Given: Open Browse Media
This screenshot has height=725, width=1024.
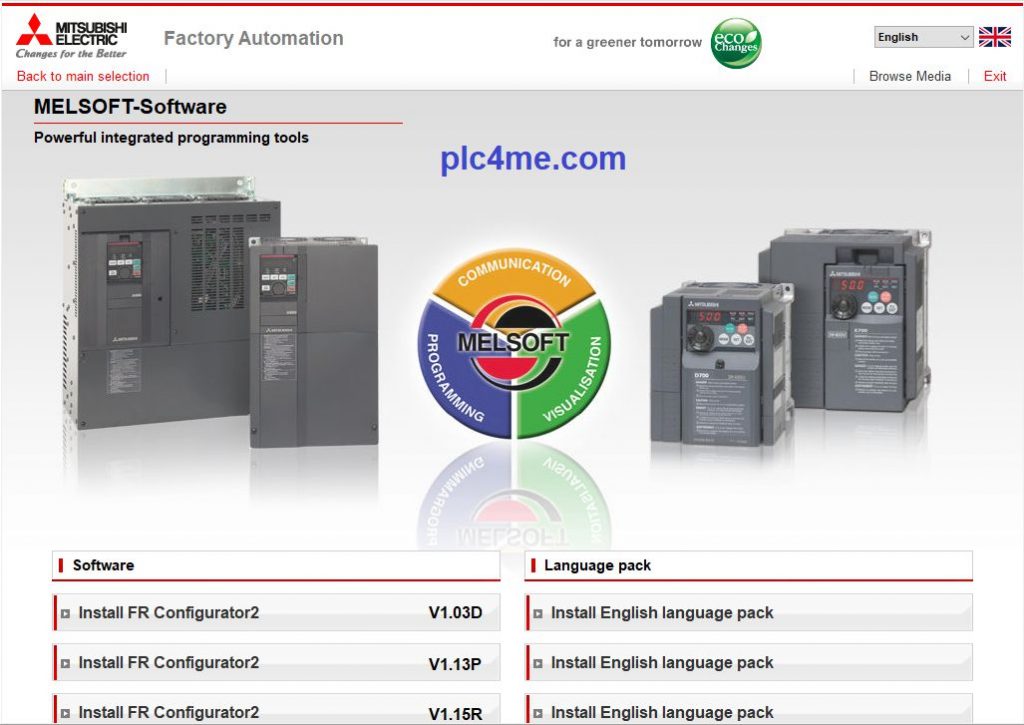Looking at the screenshot, I should (x=909, y=76).
